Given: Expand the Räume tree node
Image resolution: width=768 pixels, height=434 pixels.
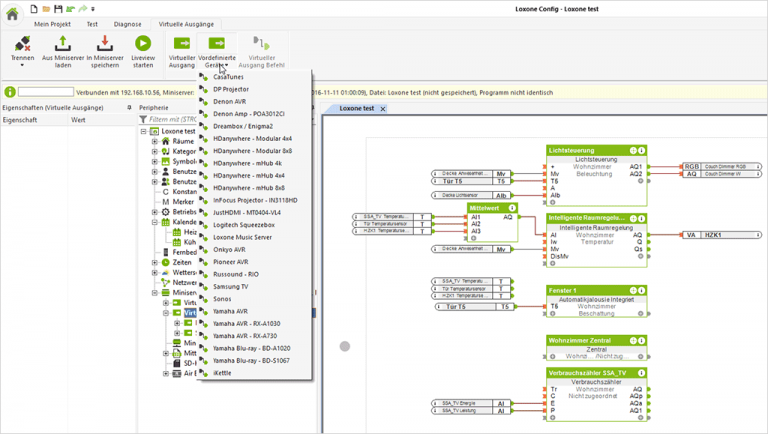Looking at the screenshot, I should (x=155, y=142).
